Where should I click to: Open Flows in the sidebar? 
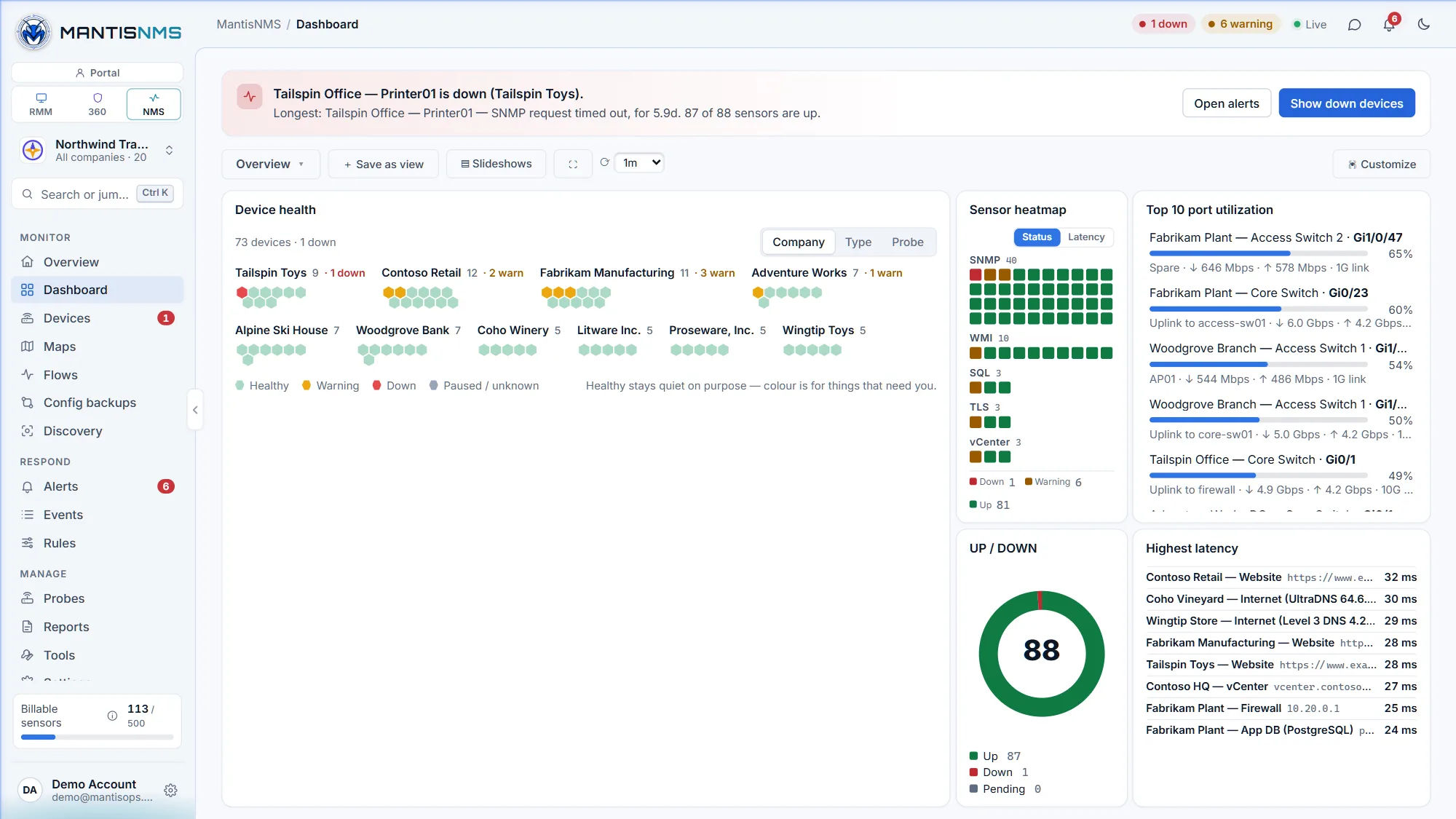tap(98, 375)
